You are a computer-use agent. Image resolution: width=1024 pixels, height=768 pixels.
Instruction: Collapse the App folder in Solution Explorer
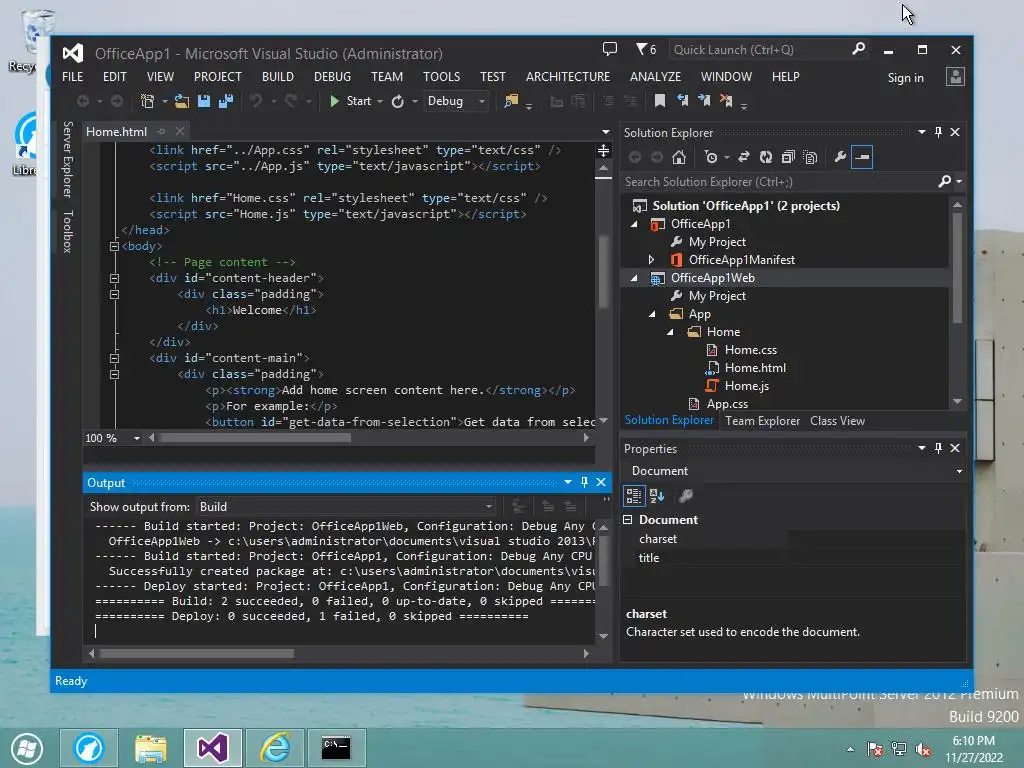(652, 314)
